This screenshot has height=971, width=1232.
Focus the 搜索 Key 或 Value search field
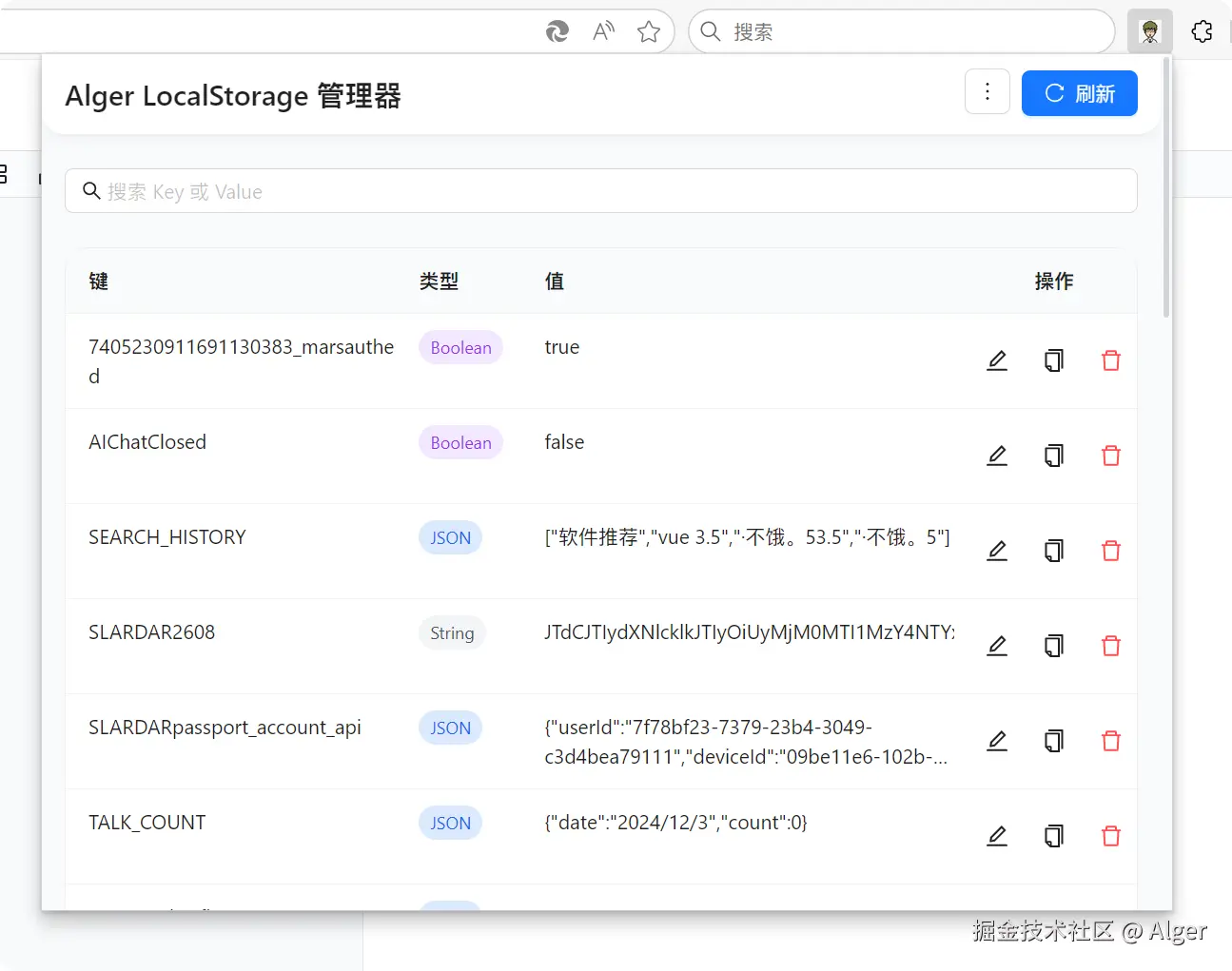(601, 191)
